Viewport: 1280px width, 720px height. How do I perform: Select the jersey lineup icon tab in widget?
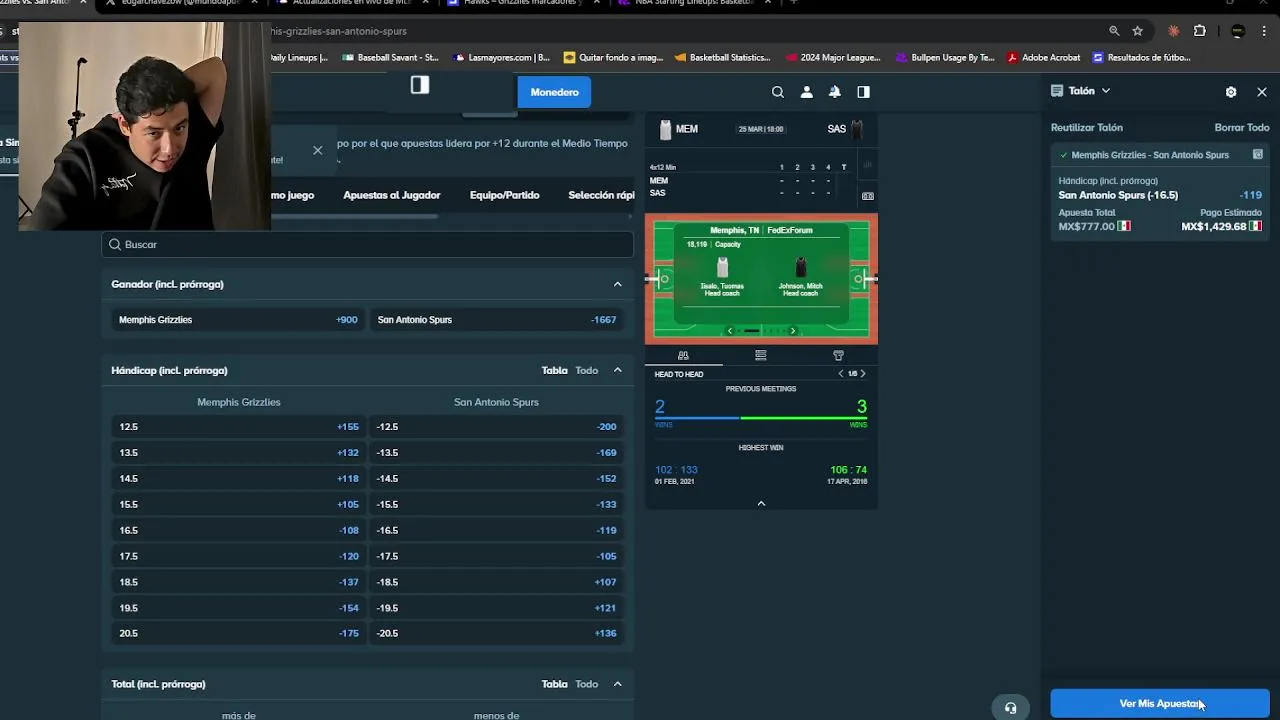click(838, 355)
